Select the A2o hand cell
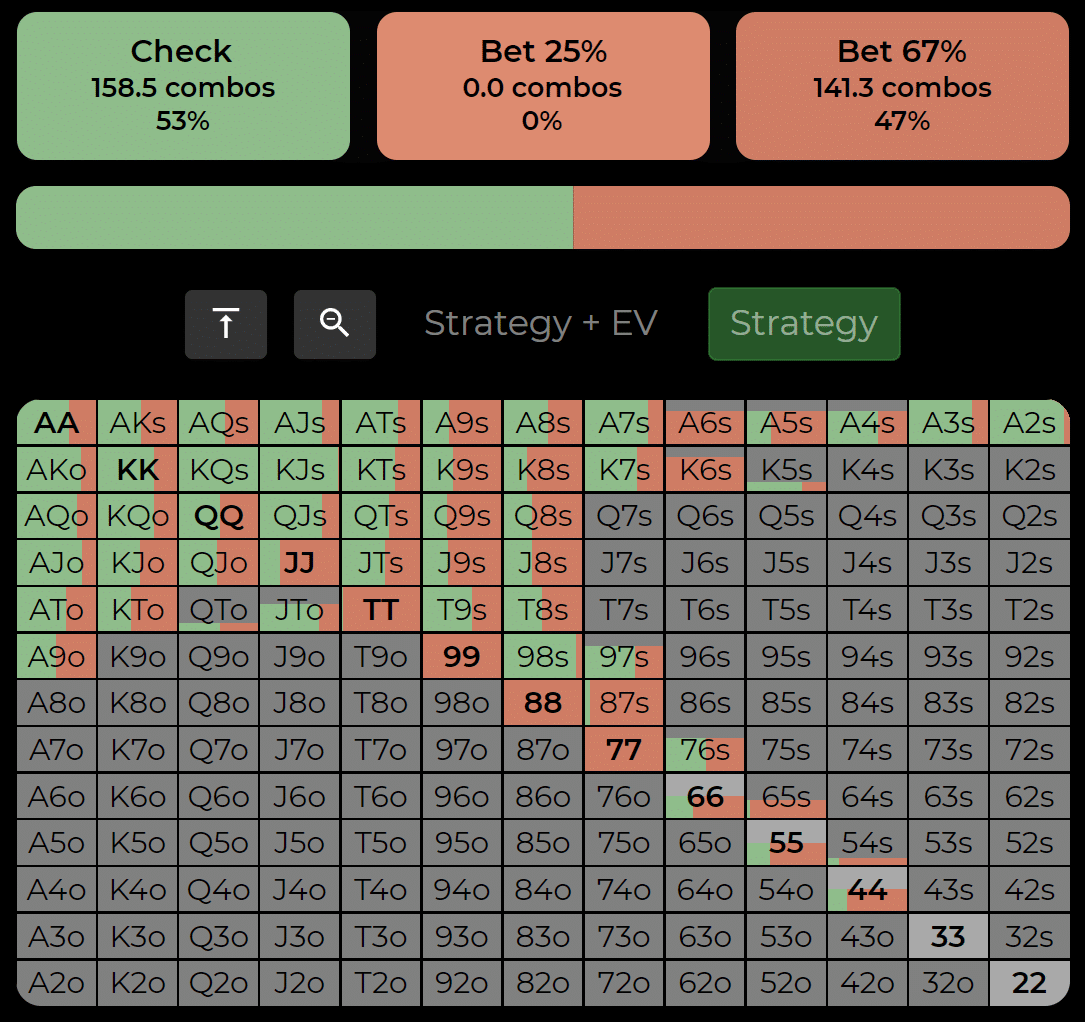Image resolution: width=1085 pixels, height=1022 pixels. click(57, 983)
